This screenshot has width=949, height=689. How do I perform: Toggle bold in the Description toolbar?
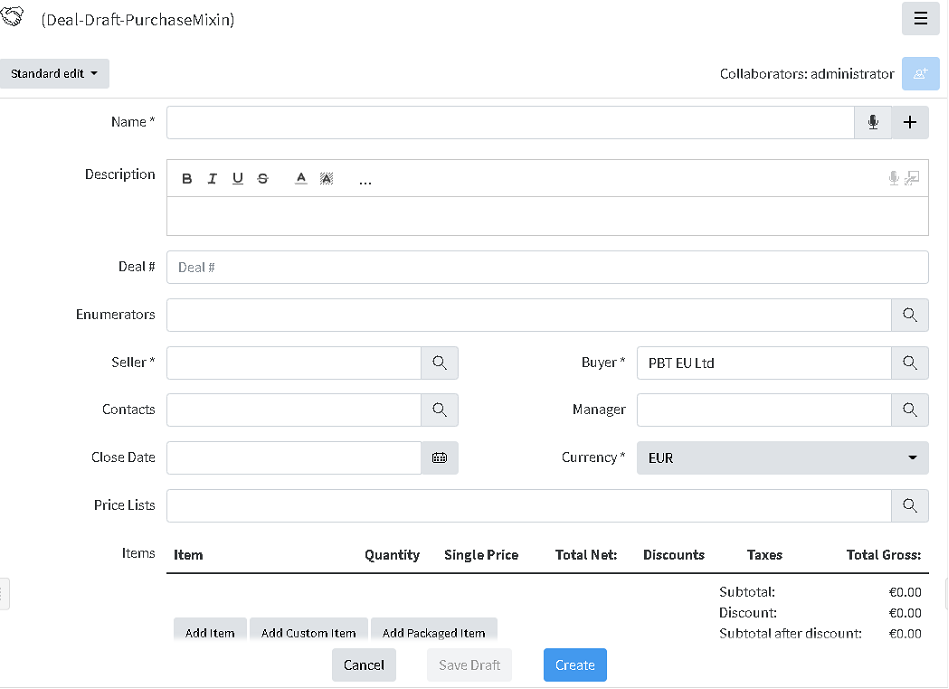tap(187, 179)
